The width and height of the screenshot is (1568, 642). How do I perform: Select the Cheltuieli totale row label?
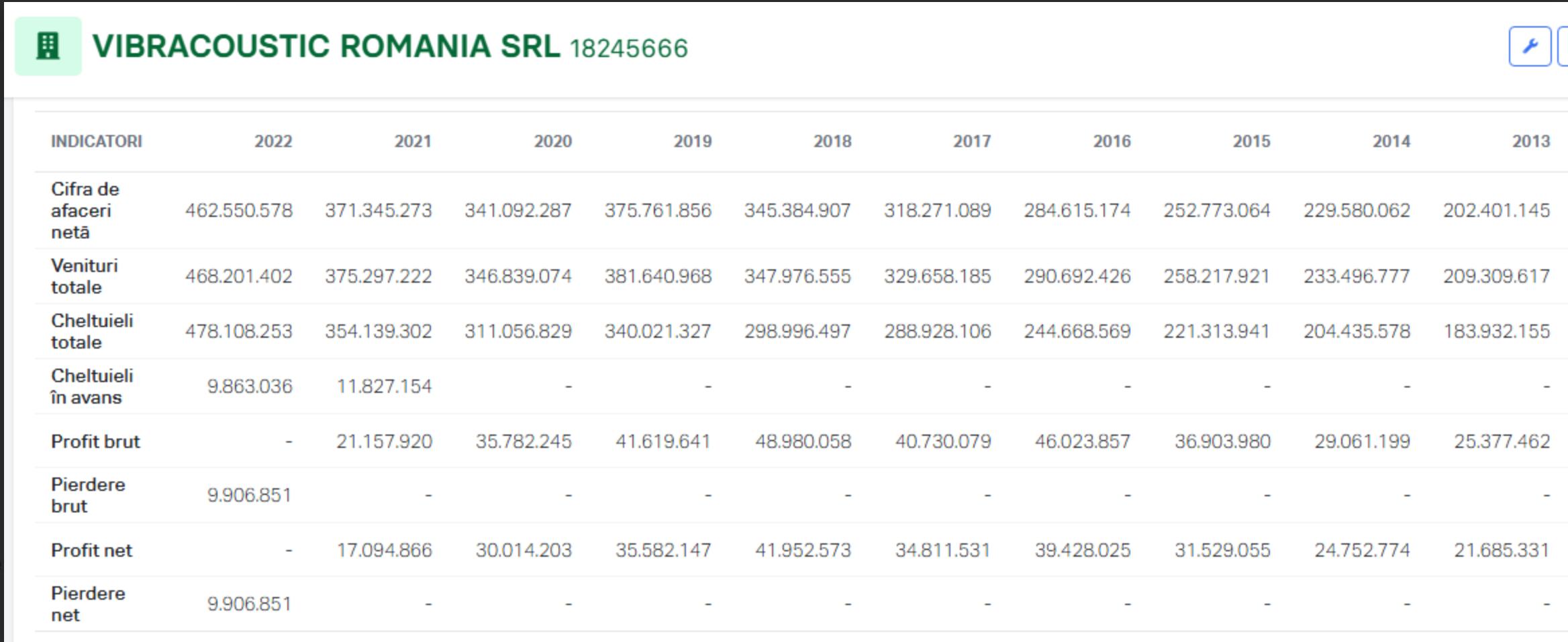[92, 331]
